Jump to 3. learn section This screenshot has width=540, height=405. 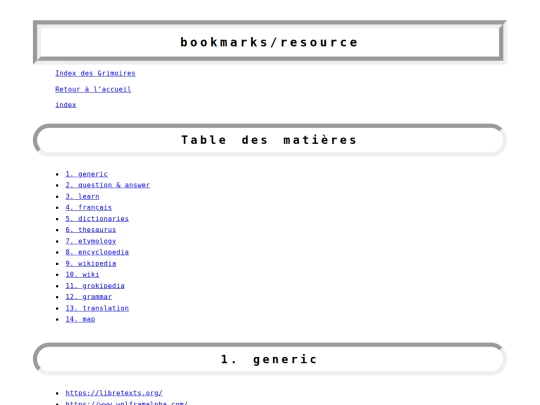(82, 196)
